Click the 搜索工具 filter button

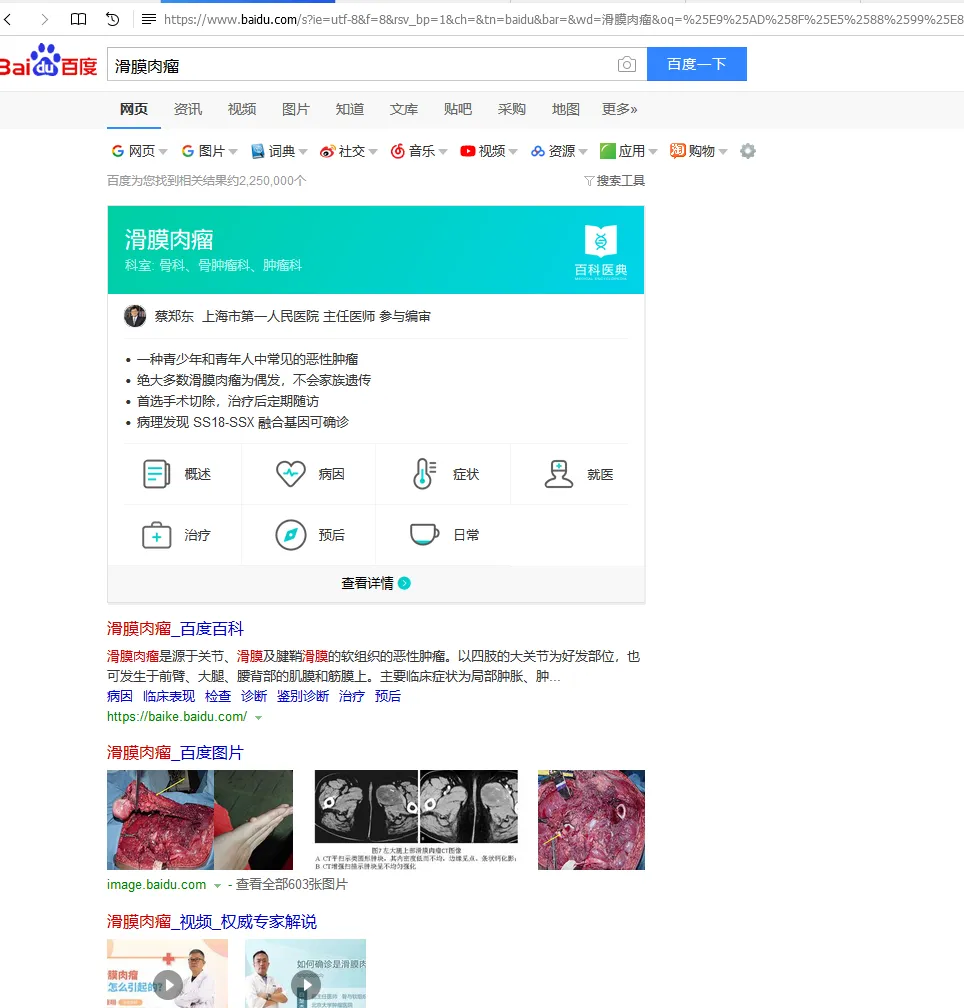[x=614, y=181]
